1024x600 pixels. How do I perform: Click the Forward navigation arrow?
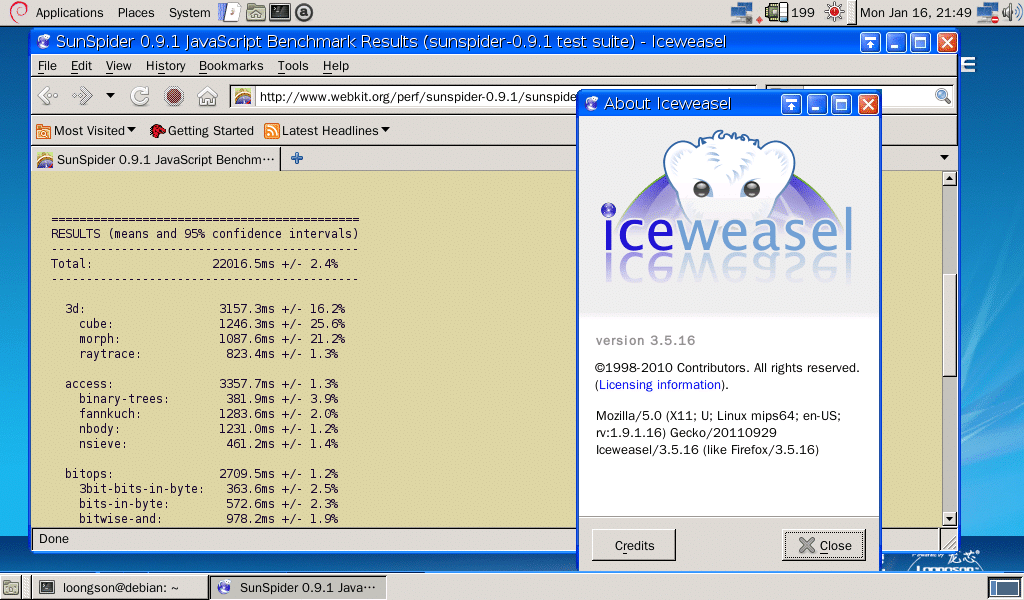pos(82,97)
